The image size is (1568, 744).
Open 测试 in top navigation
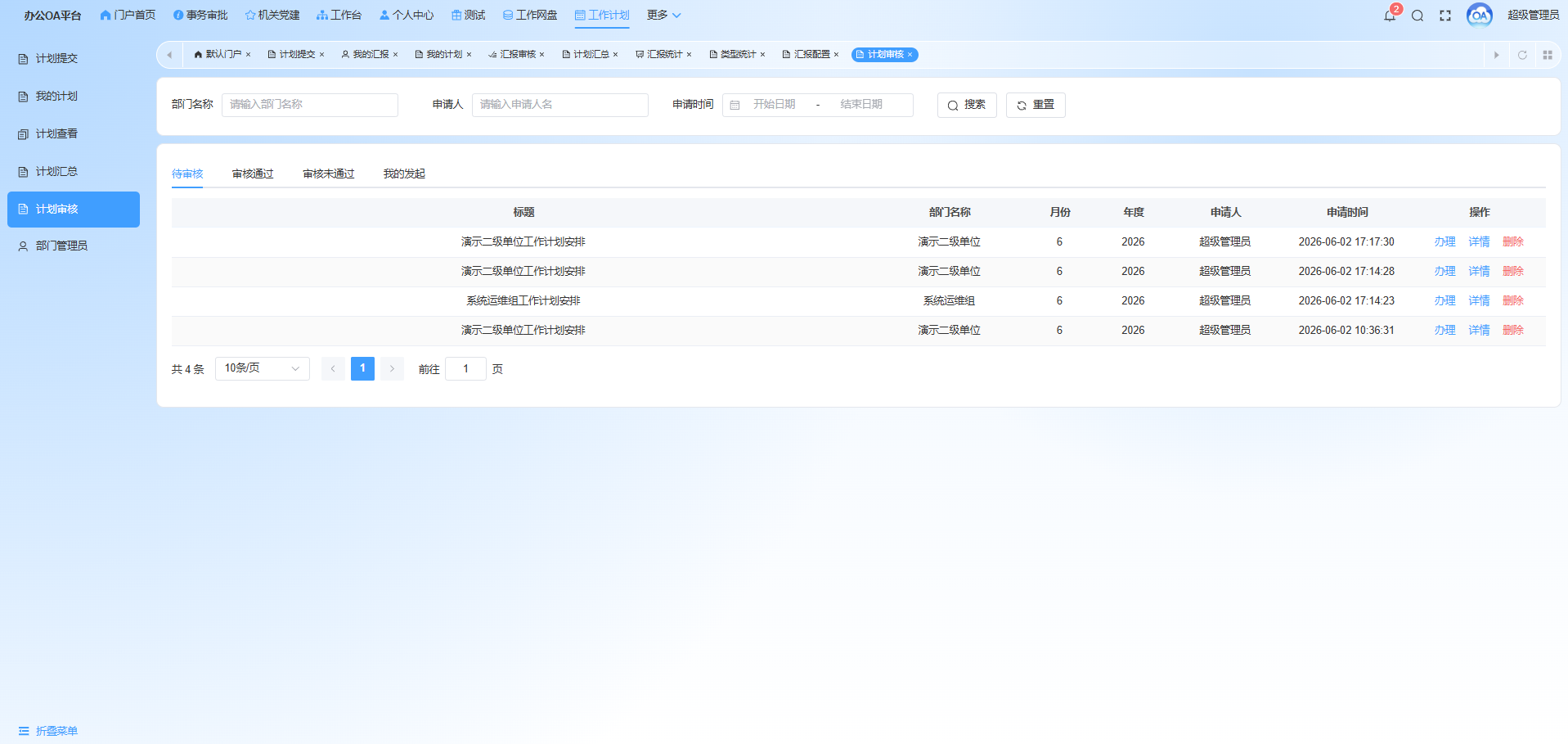click(468, 15)
